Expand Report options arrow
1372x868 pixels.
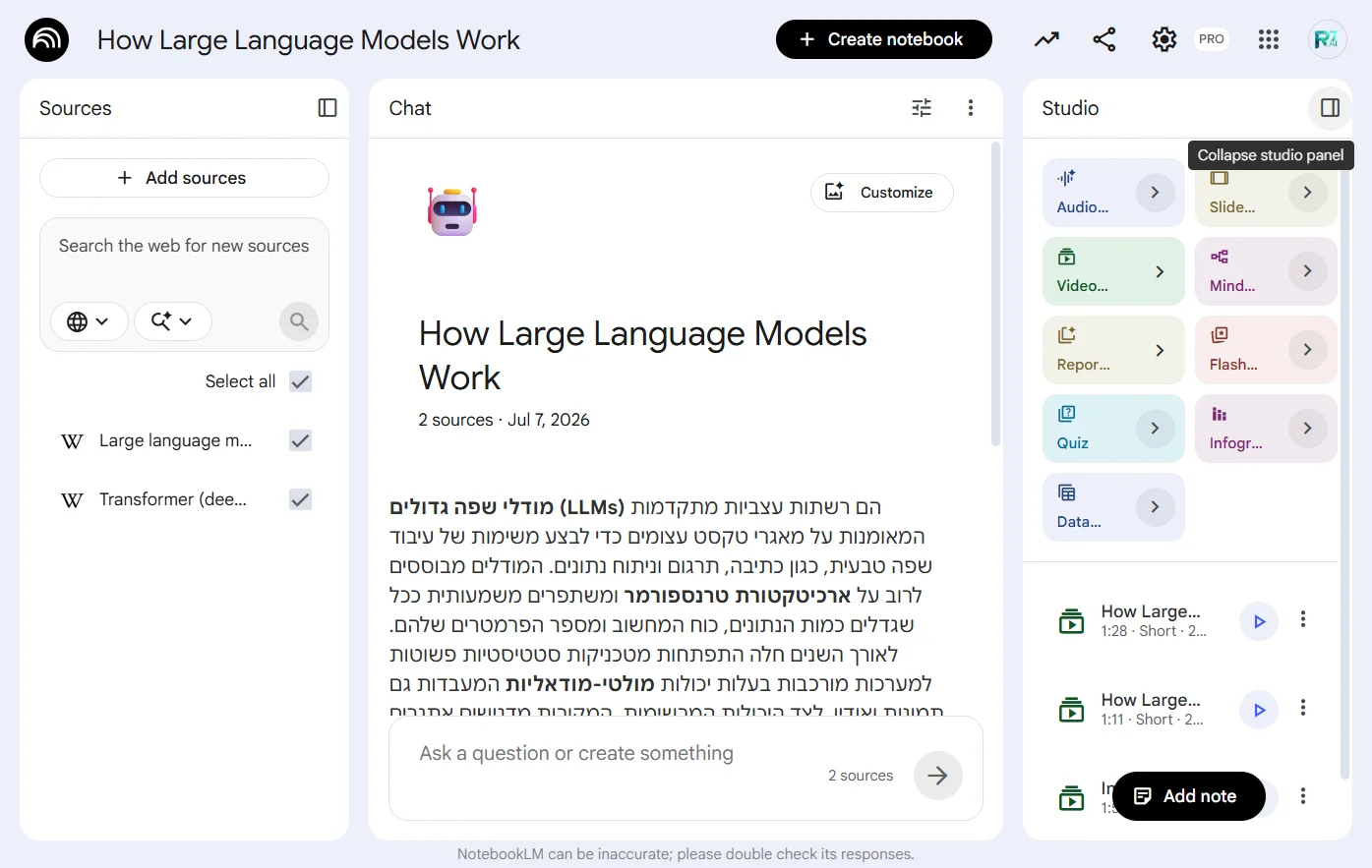(1160, 350)
